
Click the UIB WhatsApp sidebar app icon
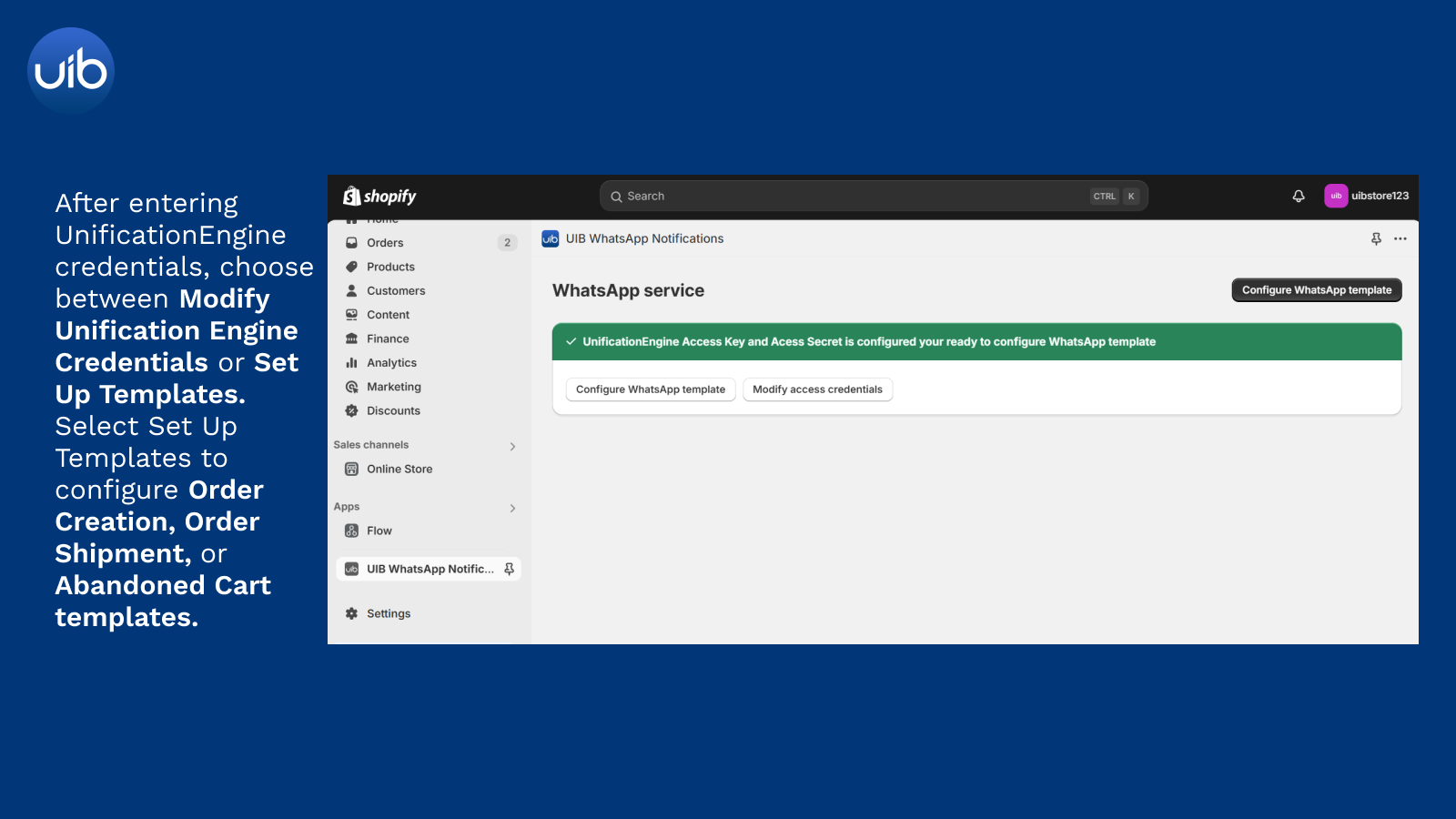click(x=351, y=570)
